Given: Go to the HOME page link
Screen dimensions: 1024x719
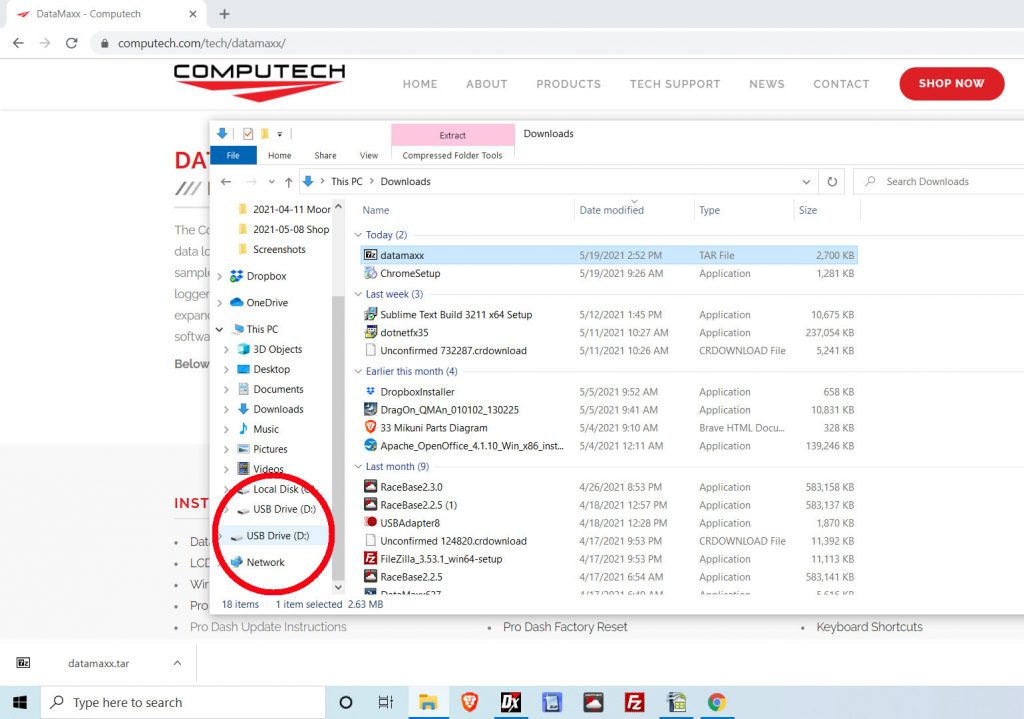Looking at the screenshot, I should [420, 84].
